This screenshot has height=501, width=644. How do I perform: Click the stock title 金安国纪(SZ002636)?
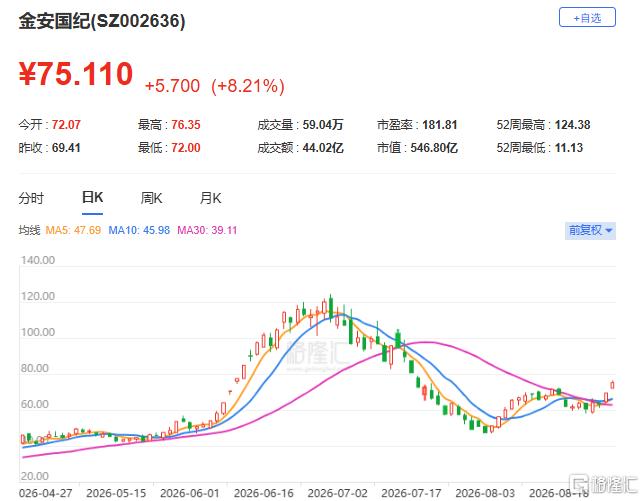[101, 21]
